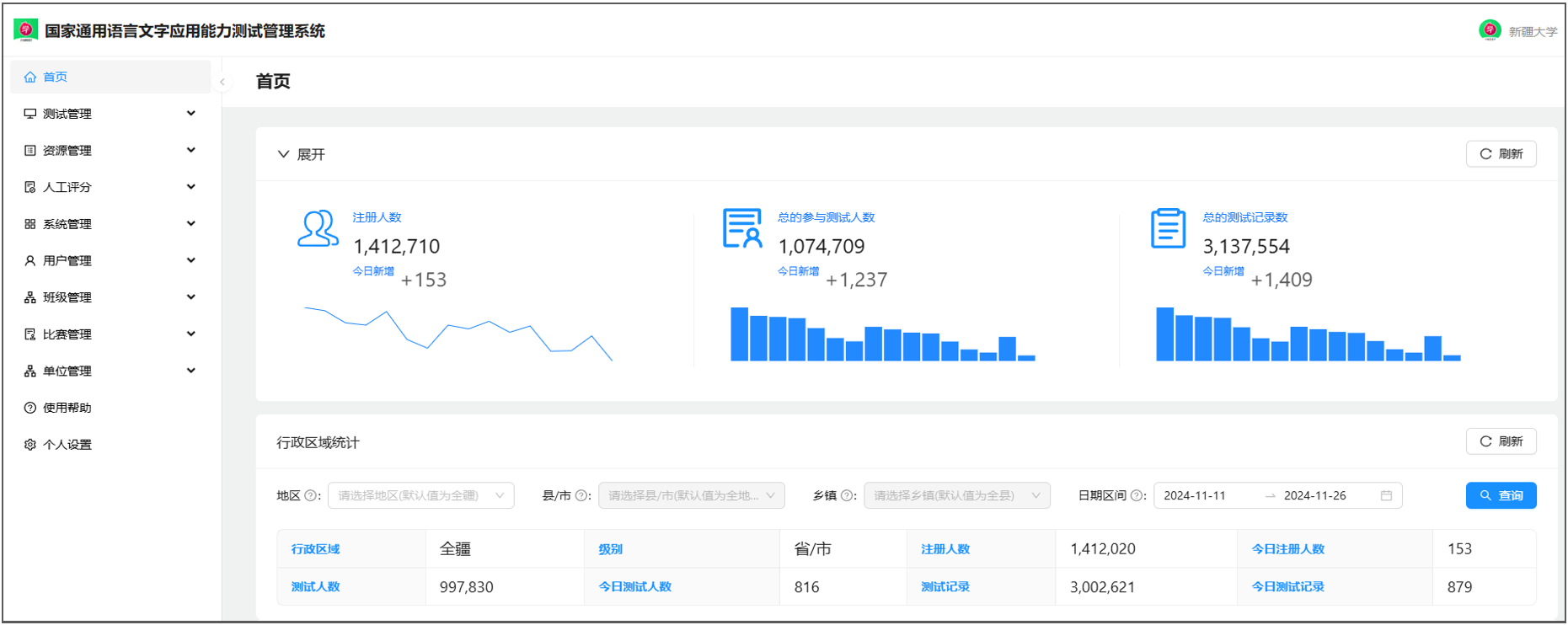Expand the 系统管理 sidebar menu
The height and width of the screenshot is (625, 1568).
[110, 224]
